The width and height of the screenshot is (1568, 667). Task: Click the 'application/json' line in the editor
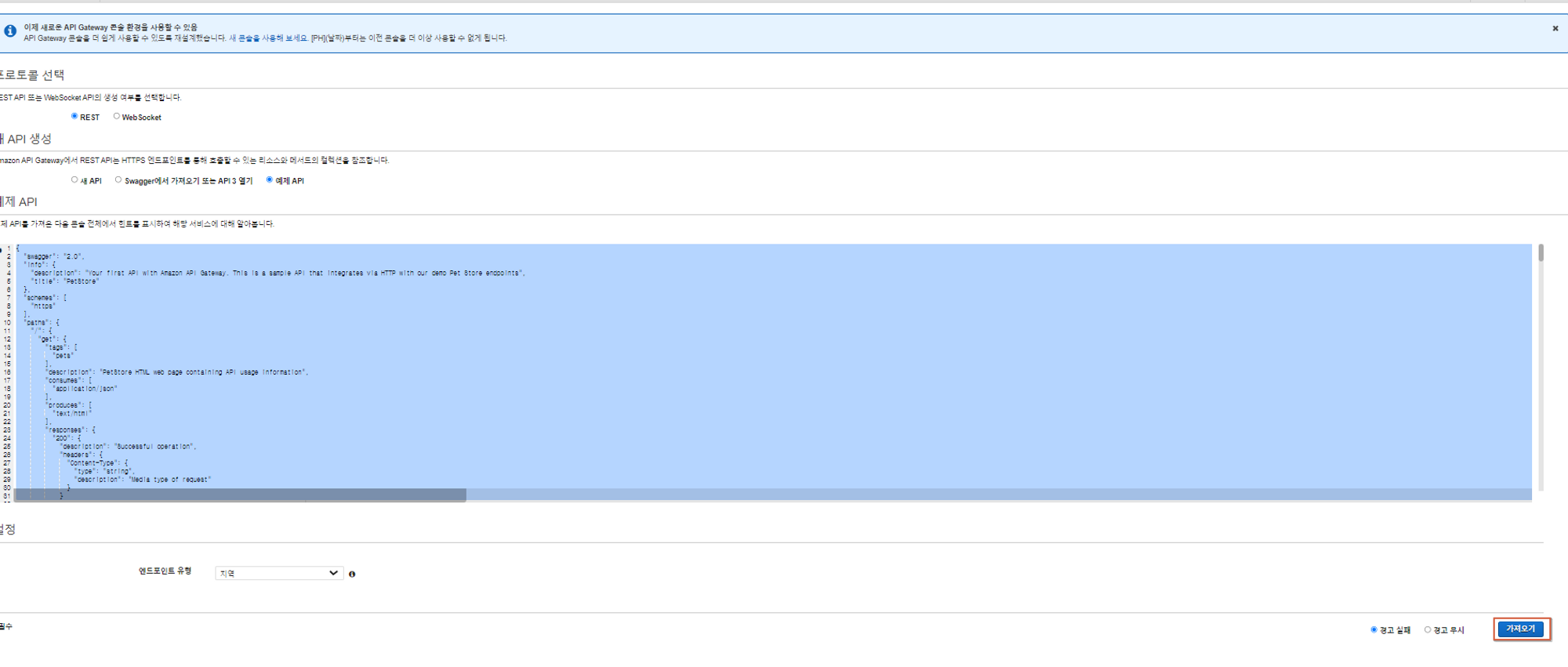[x=85, y=389]
